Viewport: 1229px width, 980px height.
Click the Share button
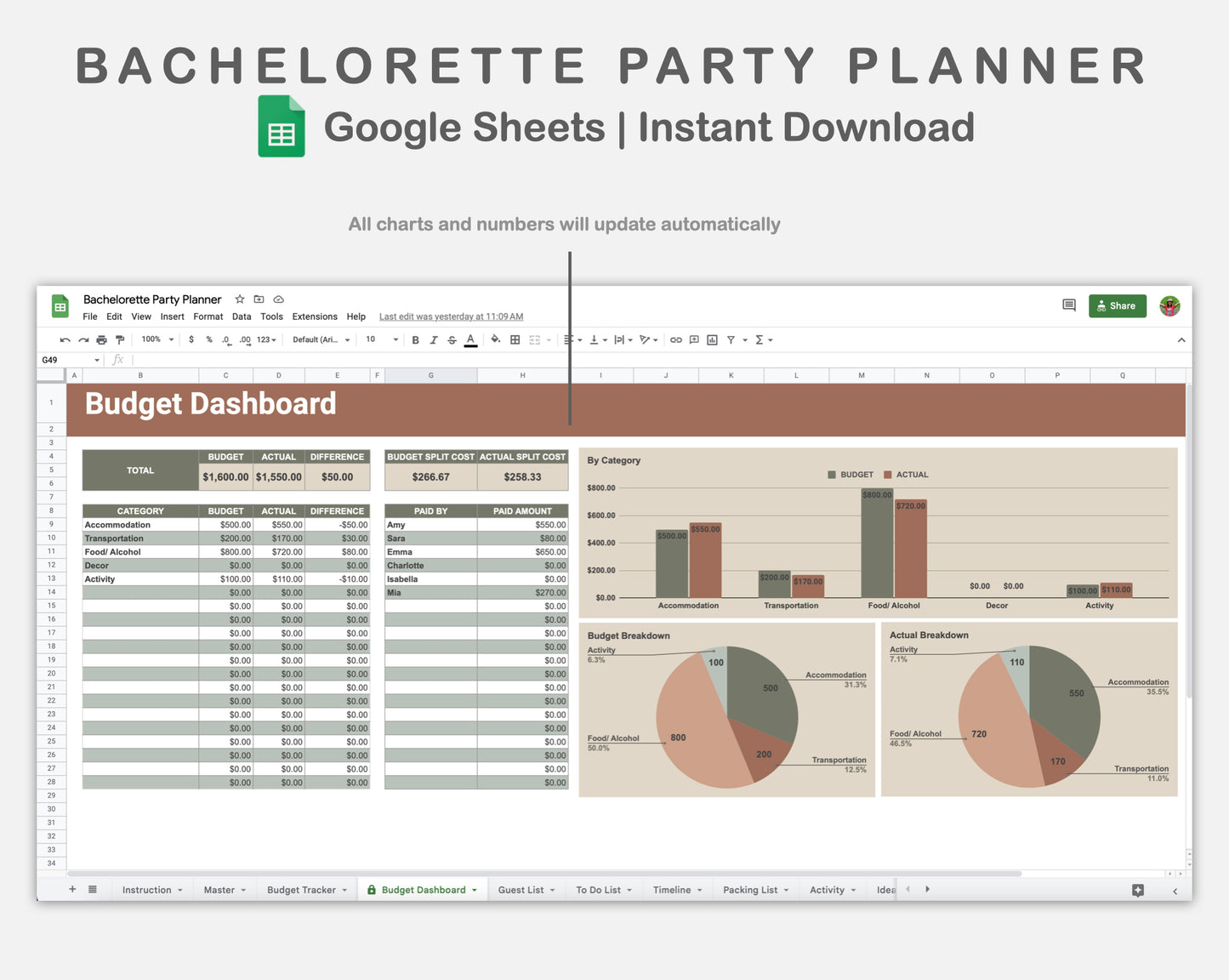1117,305
